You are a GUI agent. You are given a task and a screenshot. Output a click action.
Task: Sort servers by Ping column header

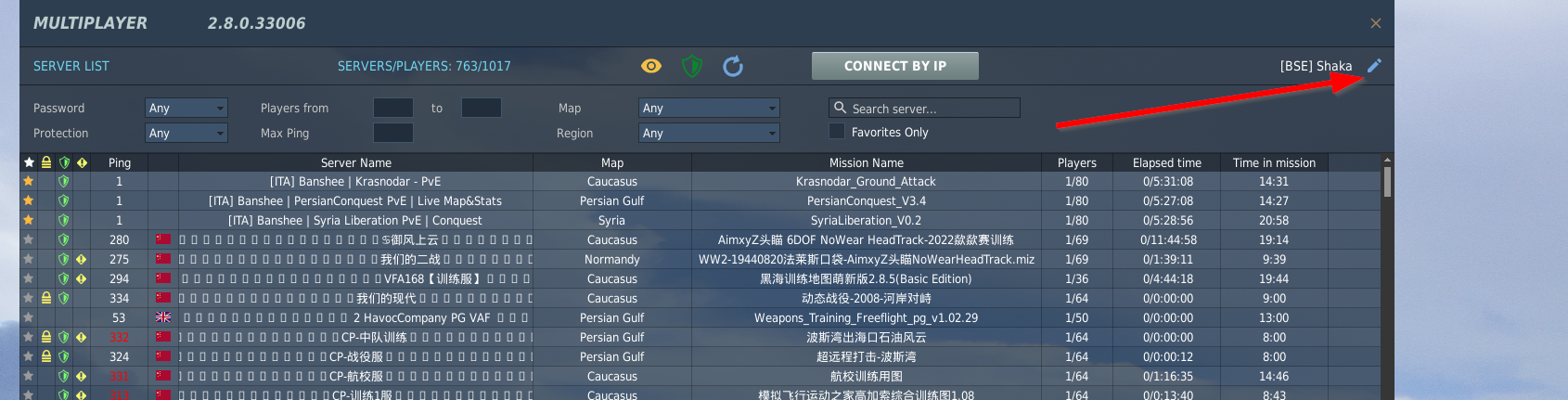pyautogui.click(x=120, y=162)
